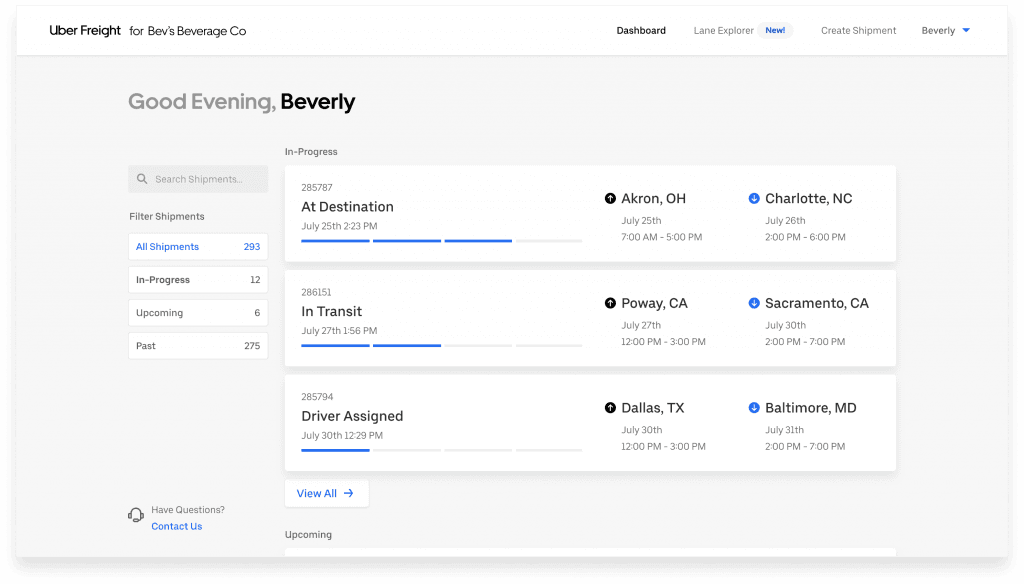The width and height of the screenshot is (1024, 584).
Task: Click the Uber Freight logo
Action: click(85, 31)
